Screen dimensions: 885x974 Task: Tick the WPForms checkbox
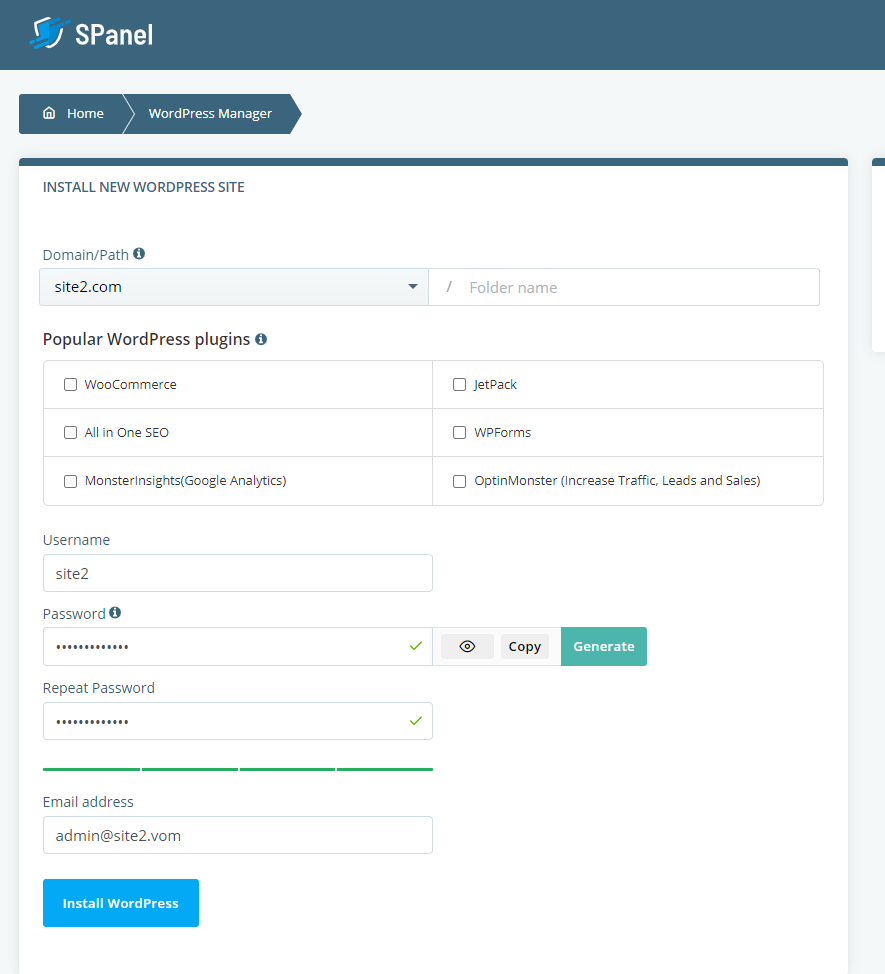(x=459, y=432)
